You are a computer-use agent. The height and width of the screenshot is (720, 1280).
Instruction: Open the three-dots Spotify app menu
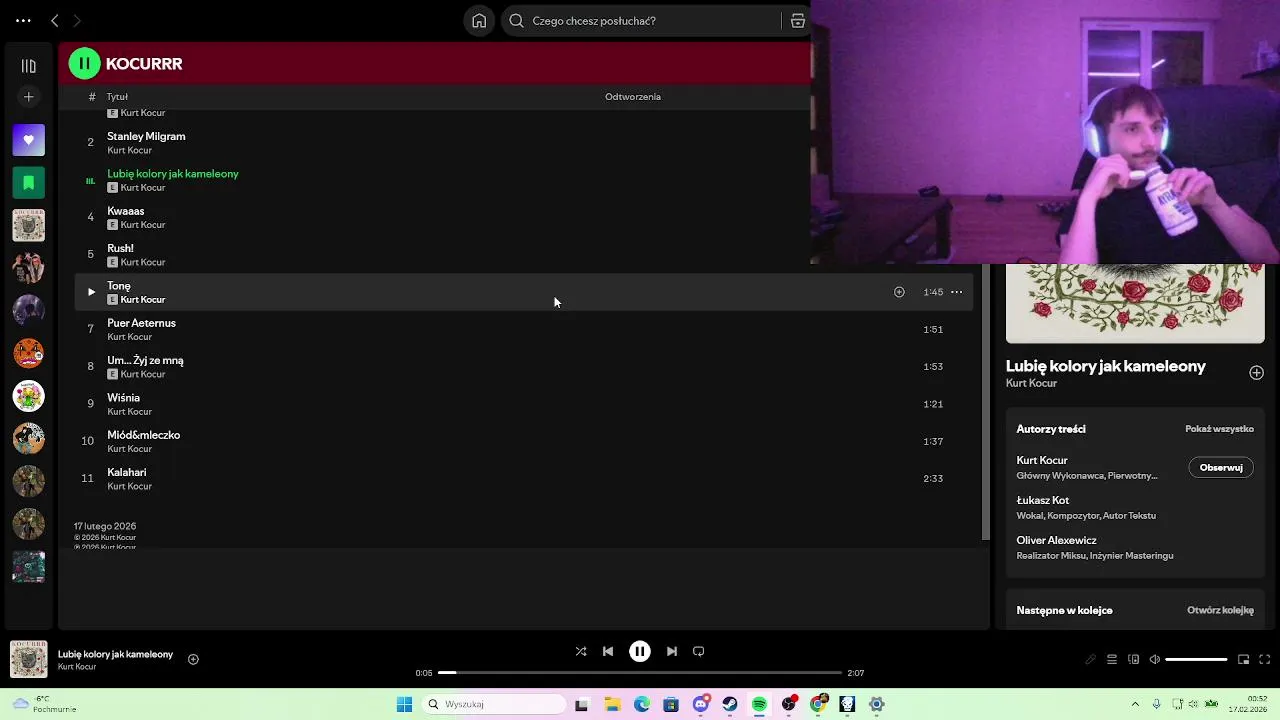[x=23, y=20]
